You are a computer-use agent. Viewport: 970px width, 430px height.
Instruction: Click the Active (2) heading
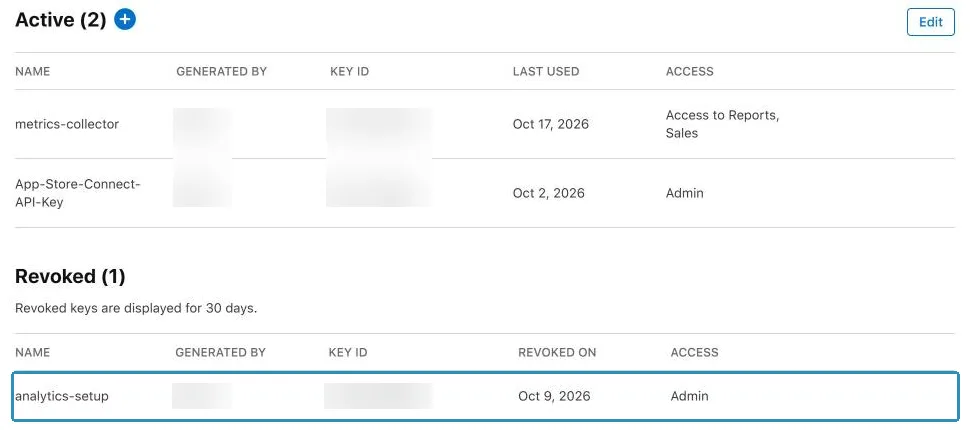click(61, 20)
